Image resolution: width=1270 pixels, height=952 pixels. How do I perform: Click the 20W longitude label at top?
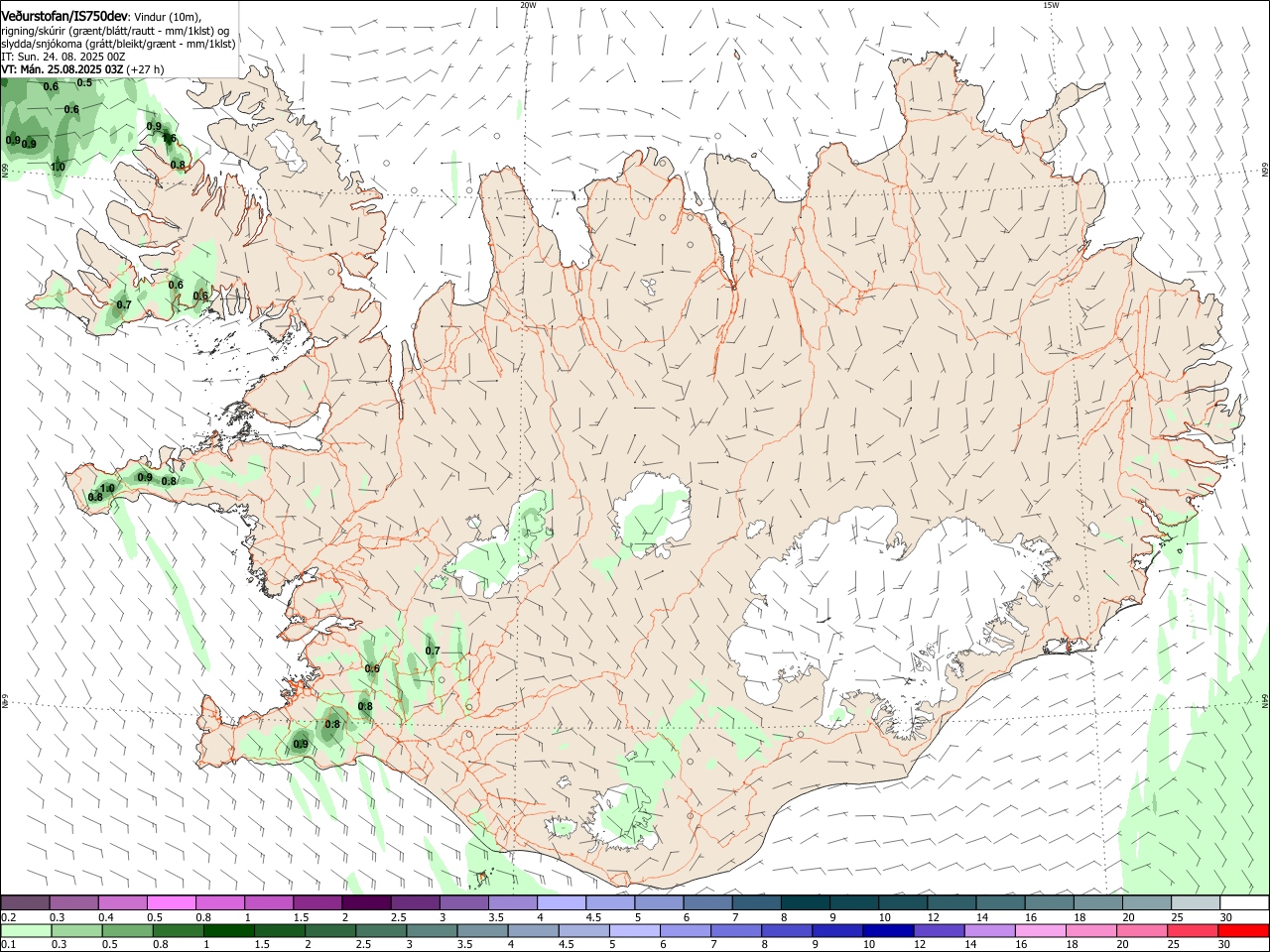pyautogui.click(x=528, y=5)
